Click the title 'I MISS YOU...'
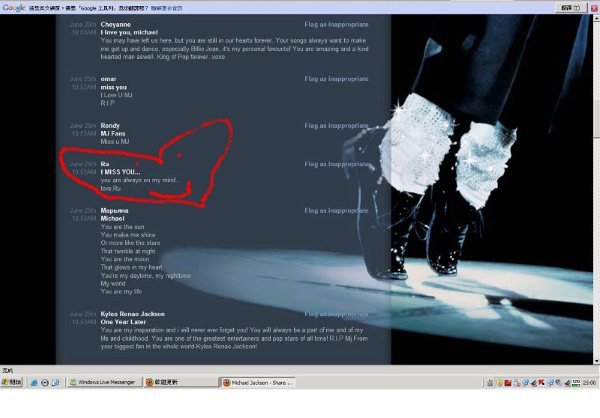 120,172
